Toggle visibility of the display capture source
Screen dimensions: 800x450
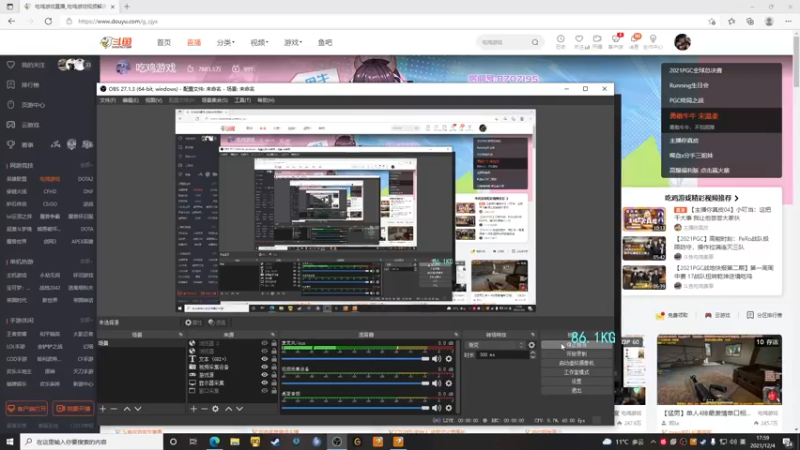264,383
